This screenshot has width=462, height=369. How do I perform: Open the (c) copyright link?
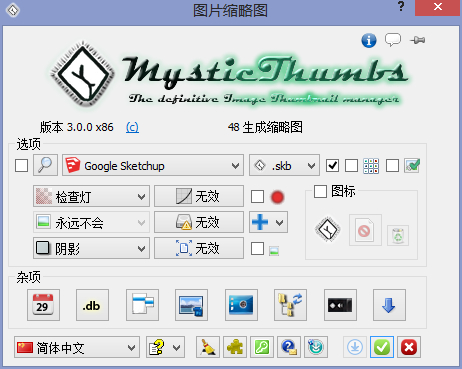132,127
